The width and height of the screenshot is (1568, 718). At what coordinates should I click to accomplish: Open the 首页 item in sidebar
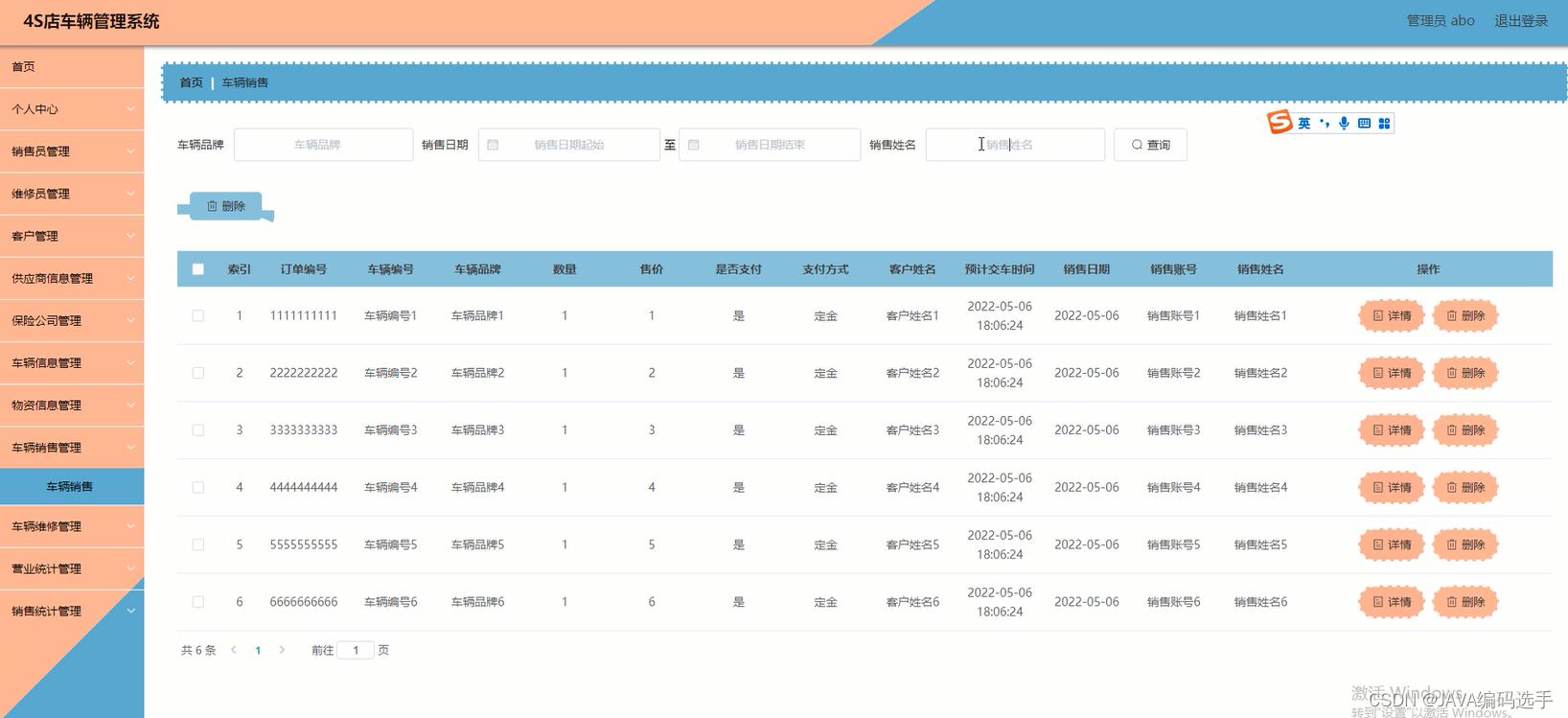[x=72, y=67]
